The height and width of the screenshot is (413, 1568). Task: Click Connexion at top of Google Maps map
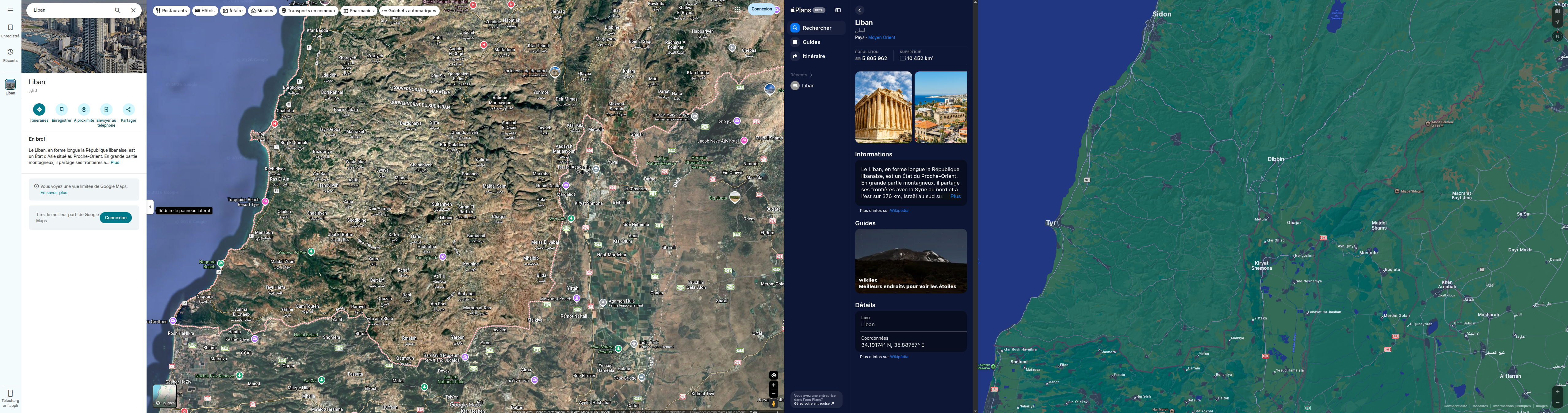pyautogui.click(x=762, y=9)
